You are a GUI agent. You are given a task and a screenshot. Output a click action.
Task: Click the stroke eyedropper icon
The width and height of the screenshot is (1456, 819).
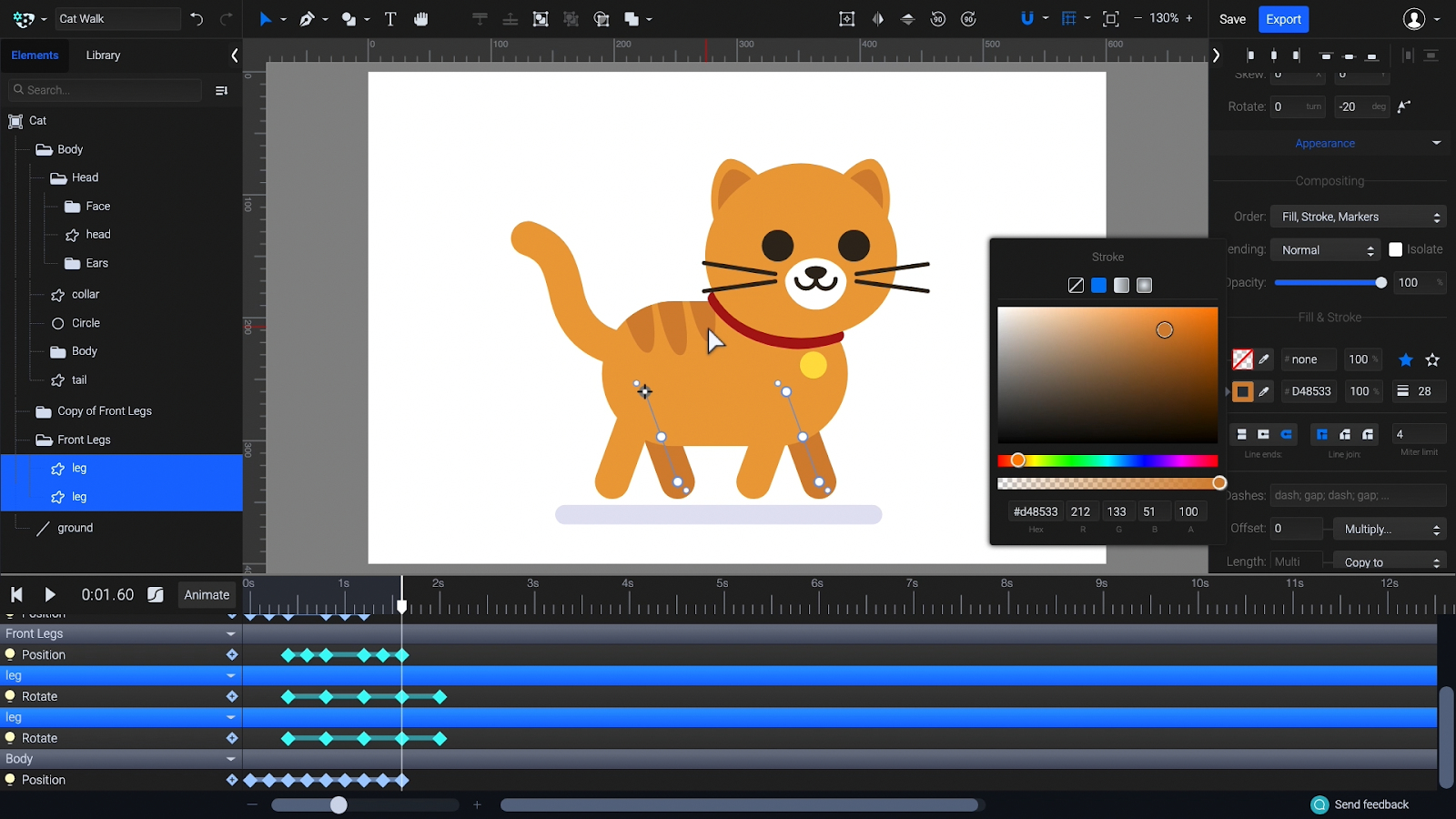(1264, 391)
